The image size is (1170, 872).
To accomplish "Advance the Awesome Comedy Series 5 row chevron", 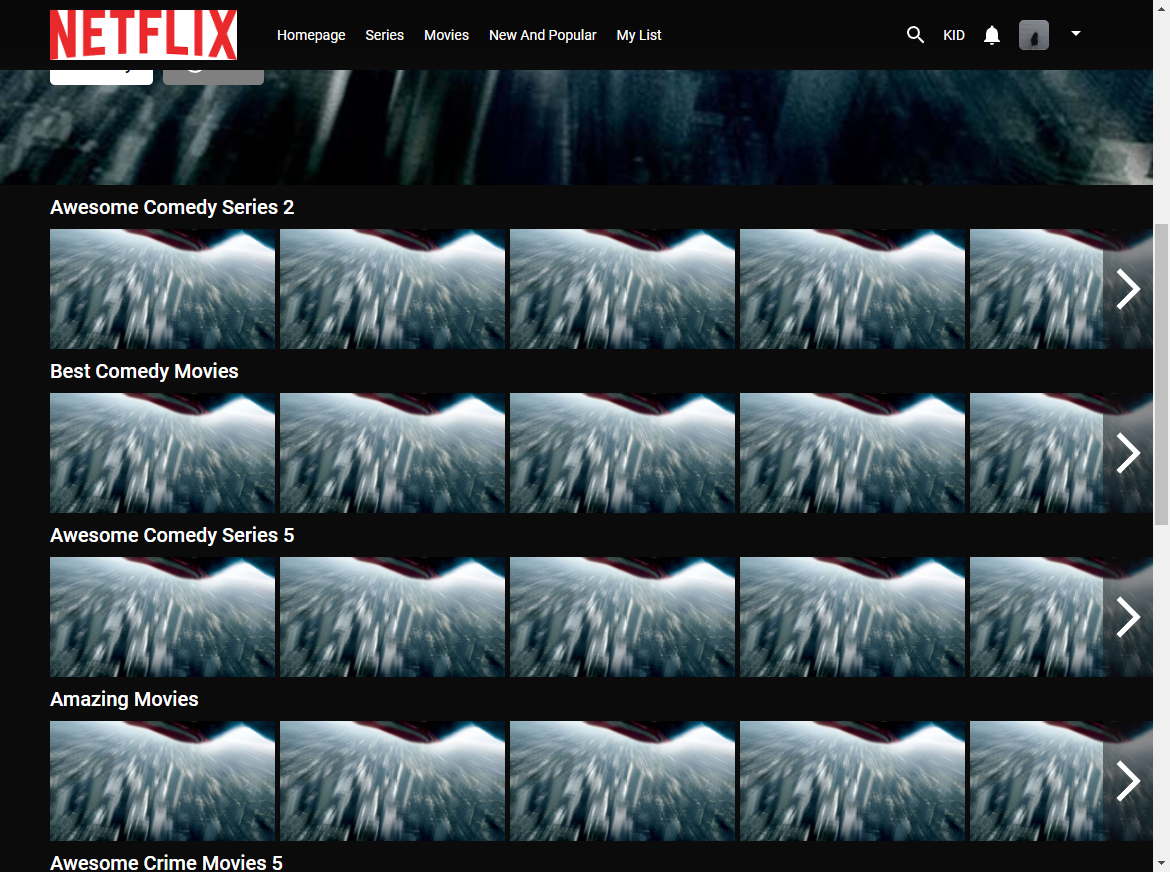I will point(1128,617).
